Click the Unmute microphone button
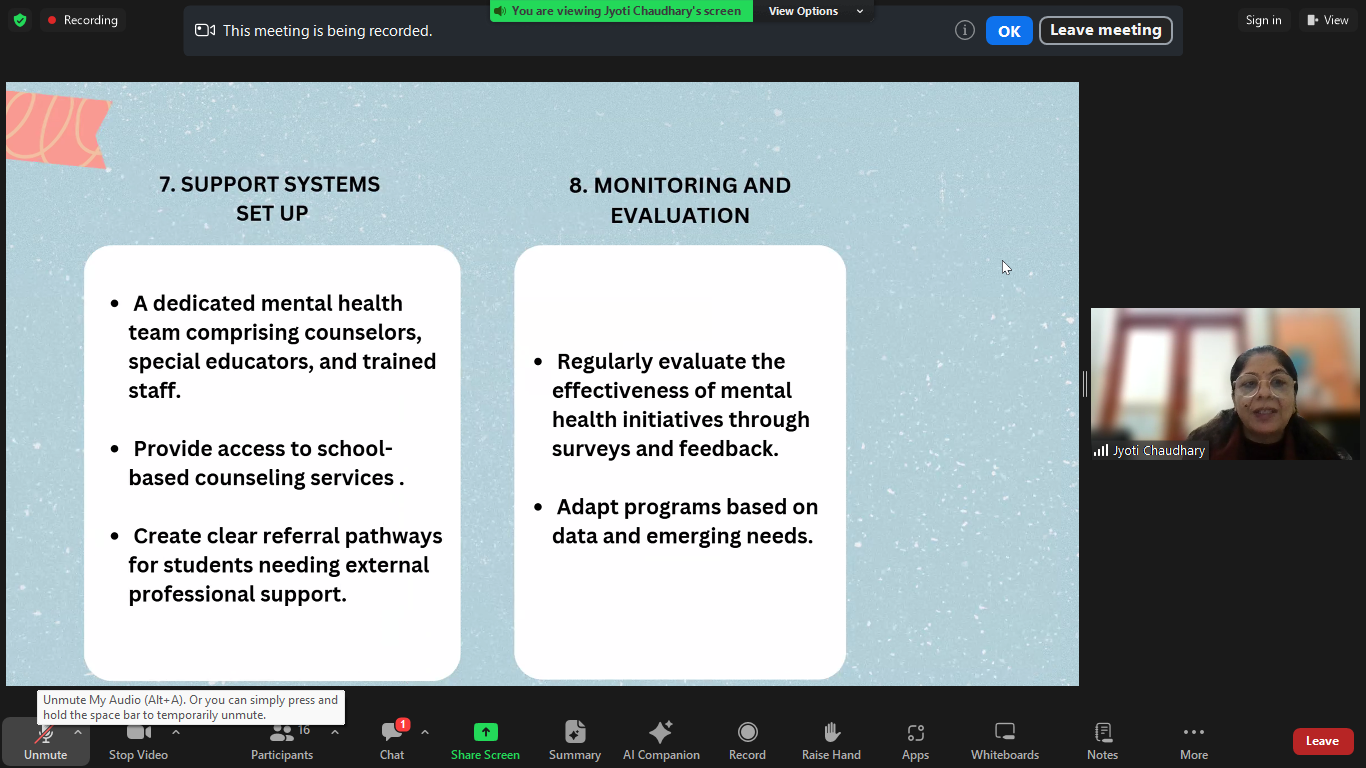Image resolution: width=1366 pixels, height=768 pixels. 45,742
